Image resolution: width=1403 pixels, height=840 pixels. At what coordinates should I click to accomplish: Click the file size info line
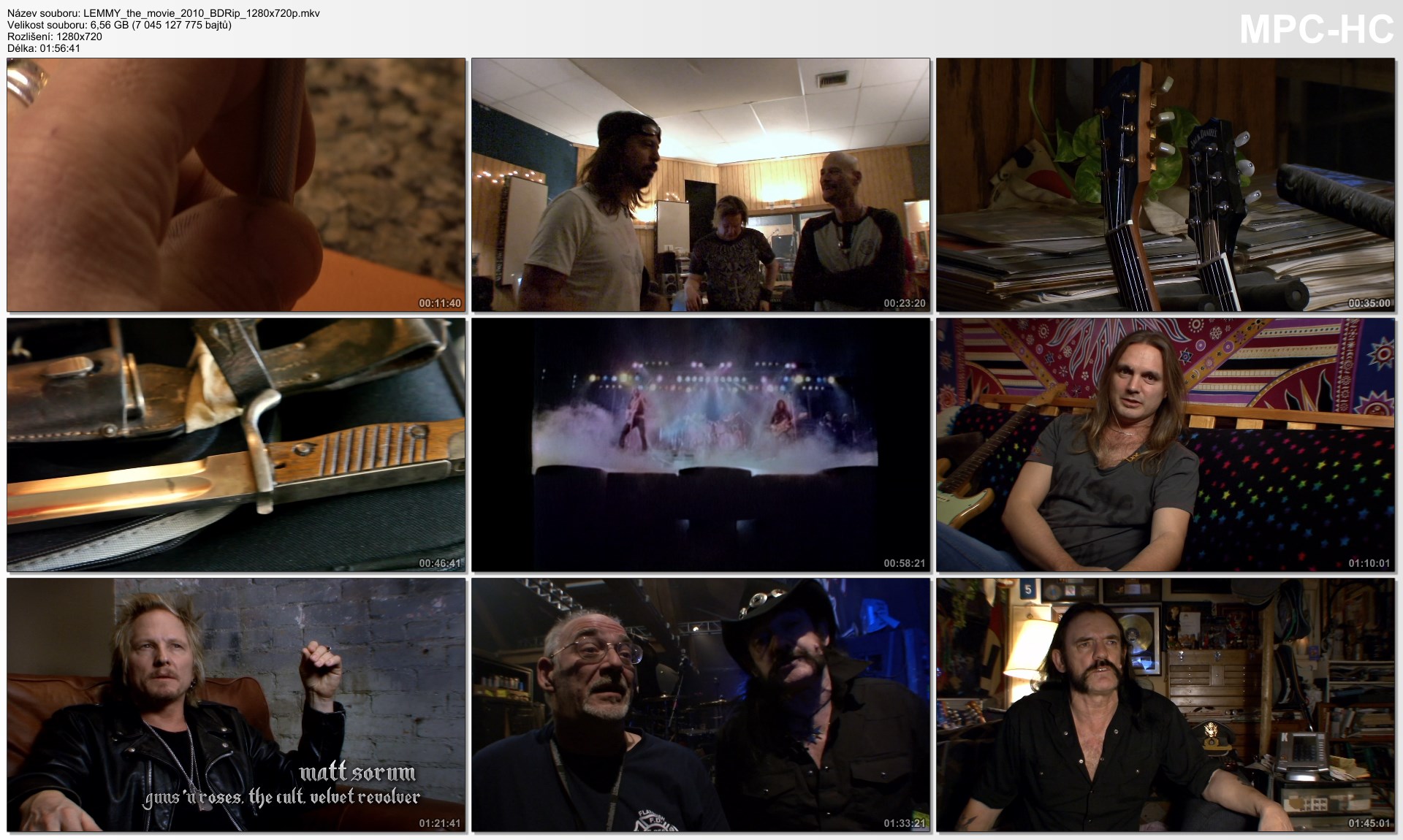119,25
